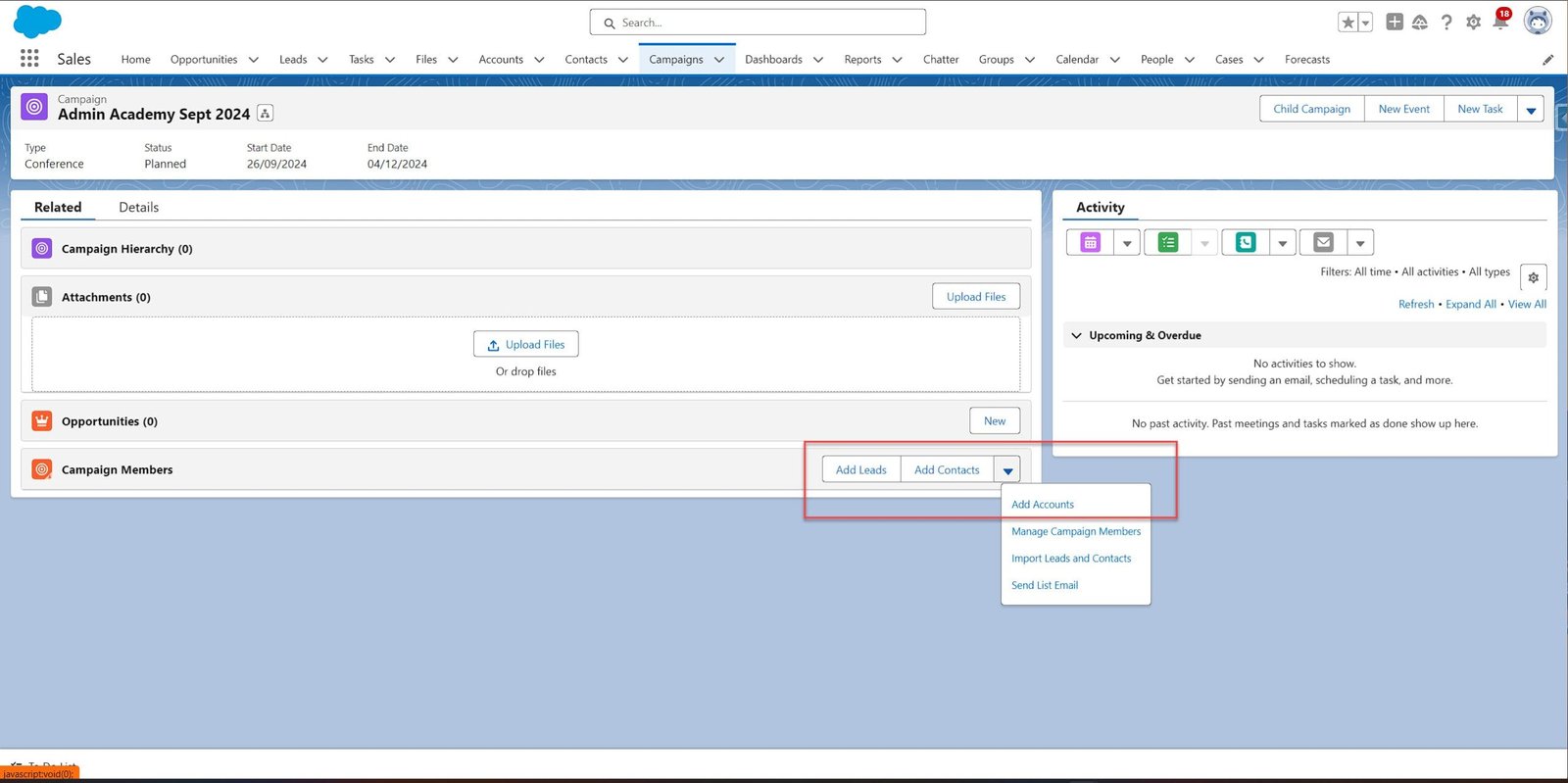Click the View All activity link
Image resolution: width=1568 pixels, height=783 pixels.
[x=1527, y=305]
